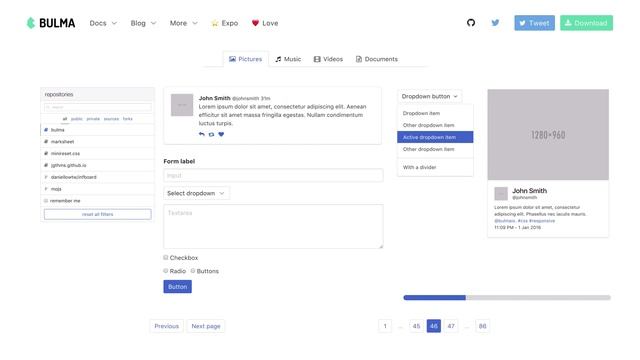Tick the Checkbox option

(x=166, y=258)
